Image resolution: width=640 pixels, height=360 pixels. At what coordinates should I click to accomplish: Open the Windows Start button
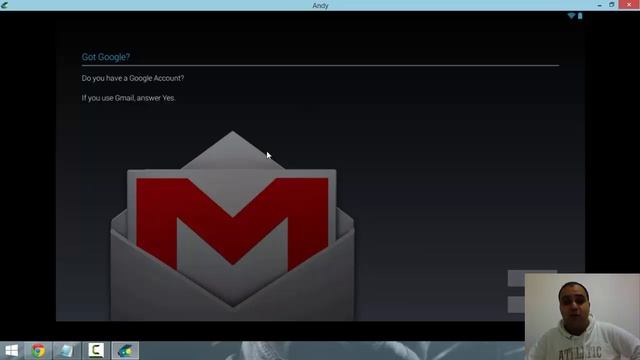11,351
